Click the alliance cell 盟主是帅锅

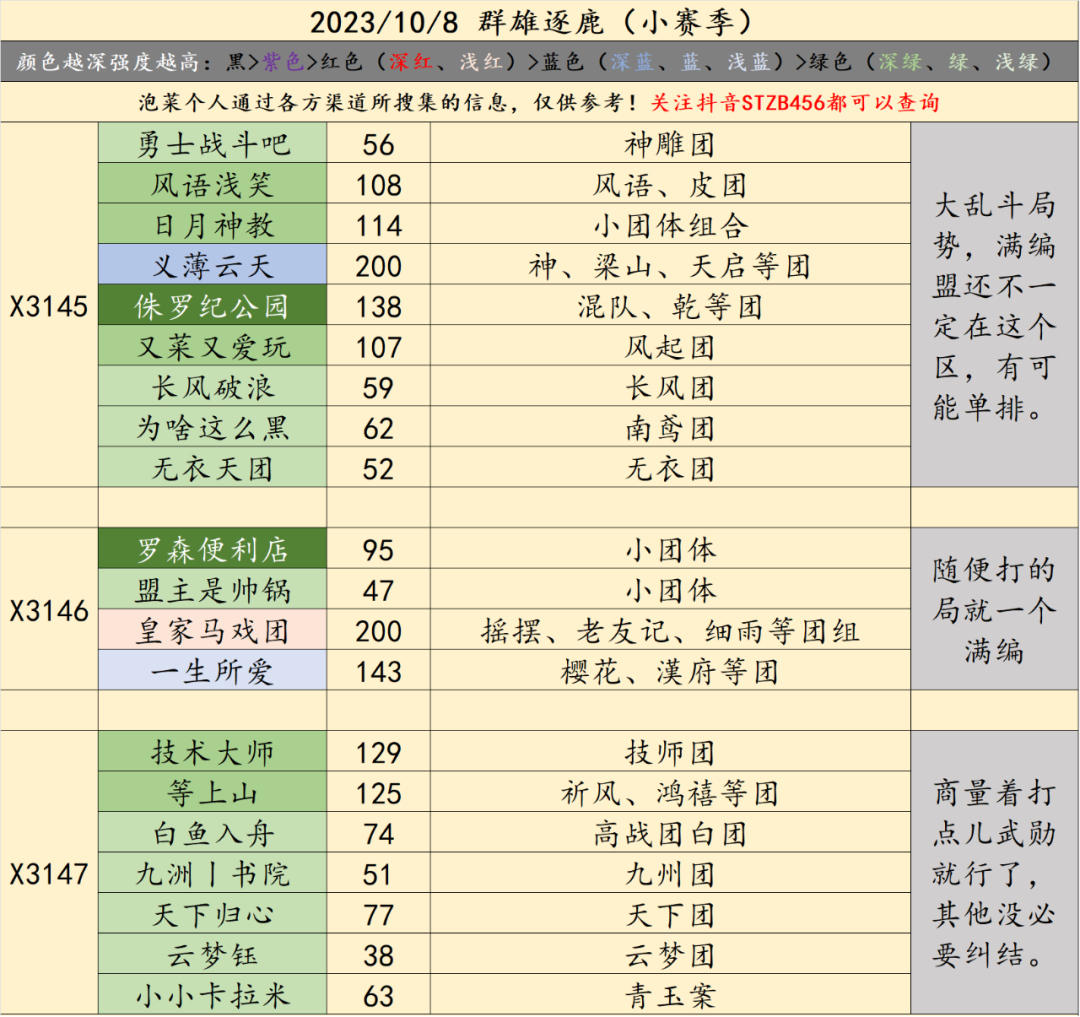coord(212,589)
